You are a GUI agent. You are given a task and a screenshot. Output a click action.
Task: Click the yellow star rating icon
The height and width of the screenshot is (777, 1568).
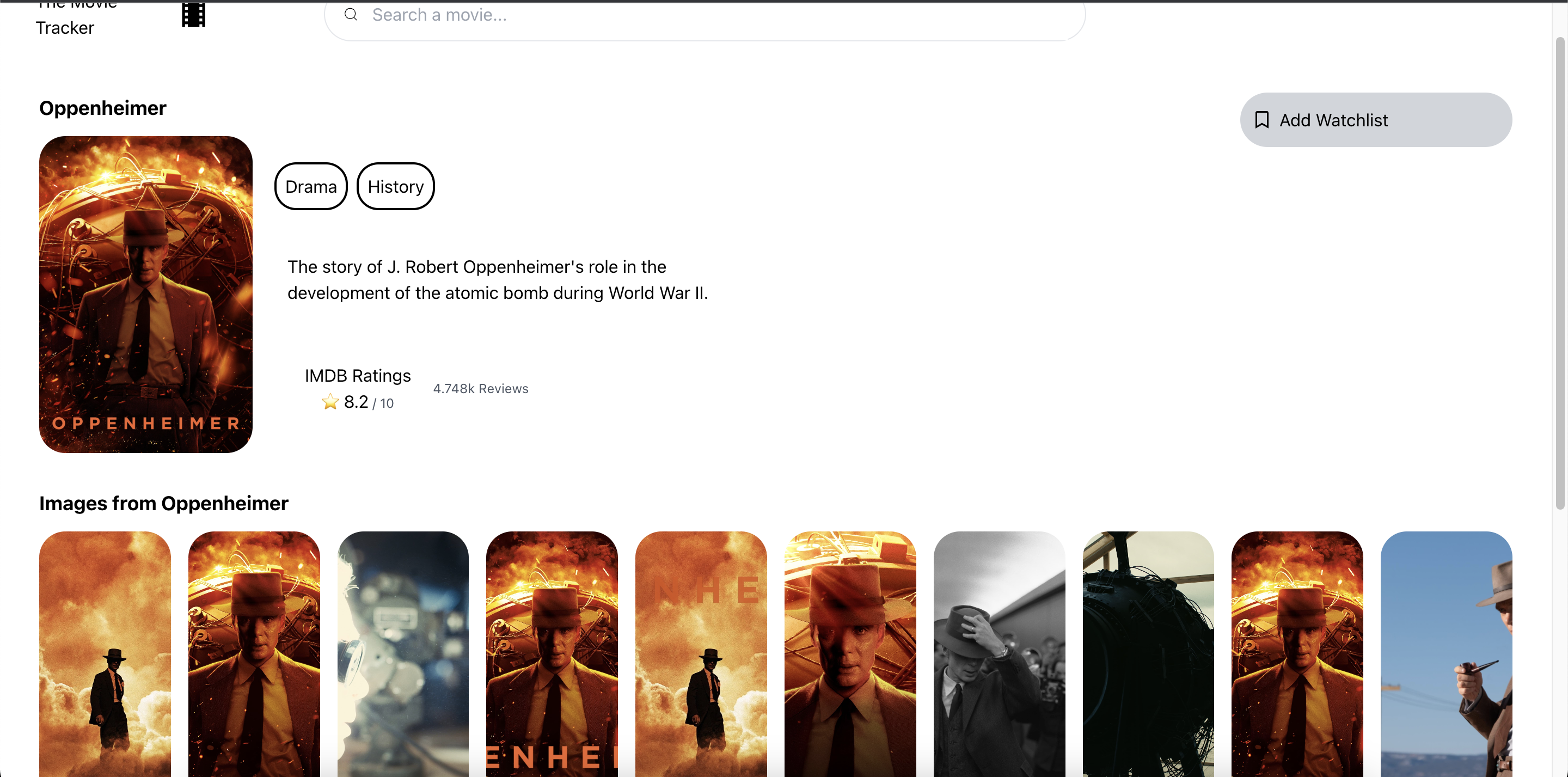click(x=330, y=402)
